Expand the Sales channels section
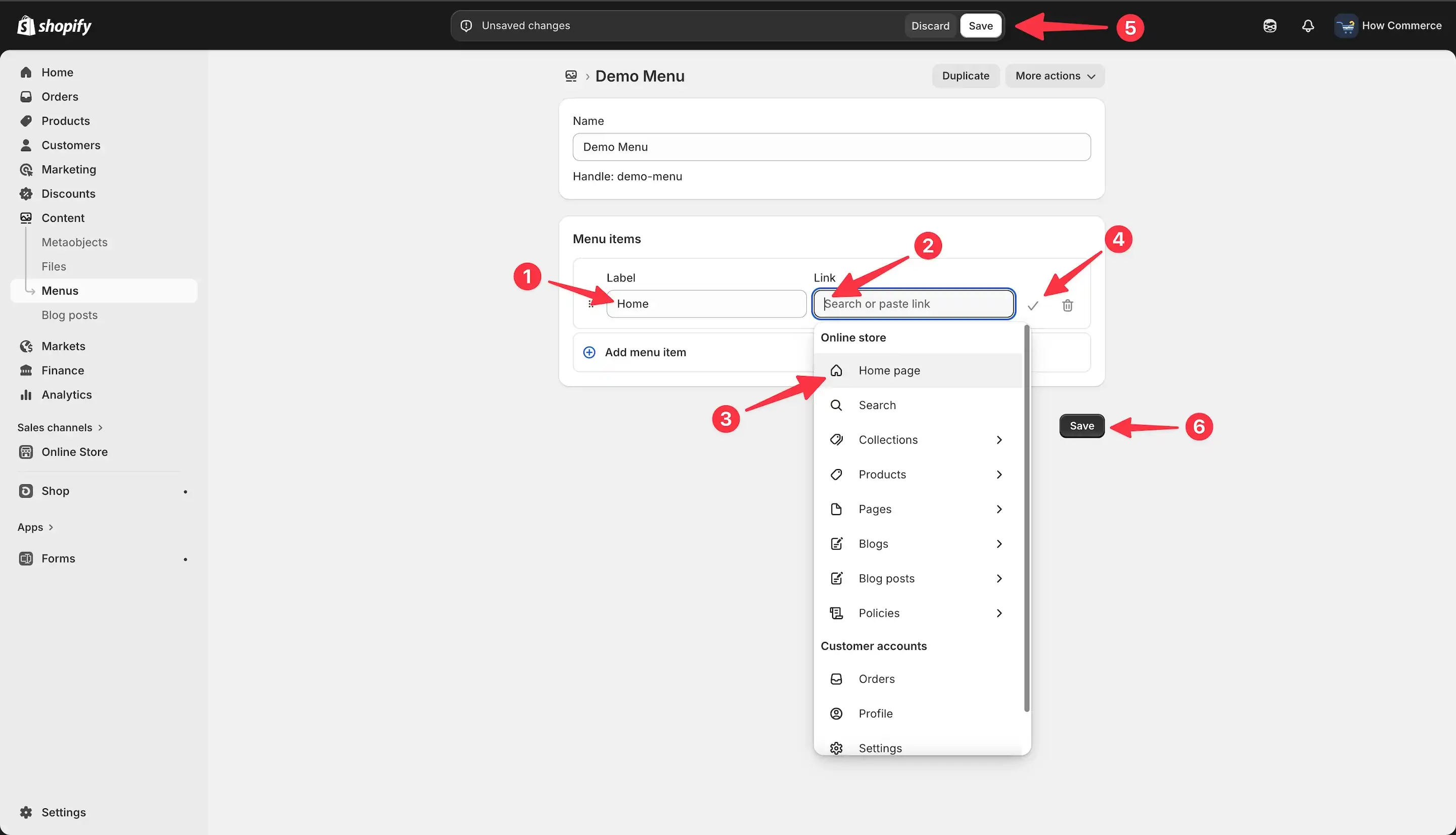 tap(60, 428)
